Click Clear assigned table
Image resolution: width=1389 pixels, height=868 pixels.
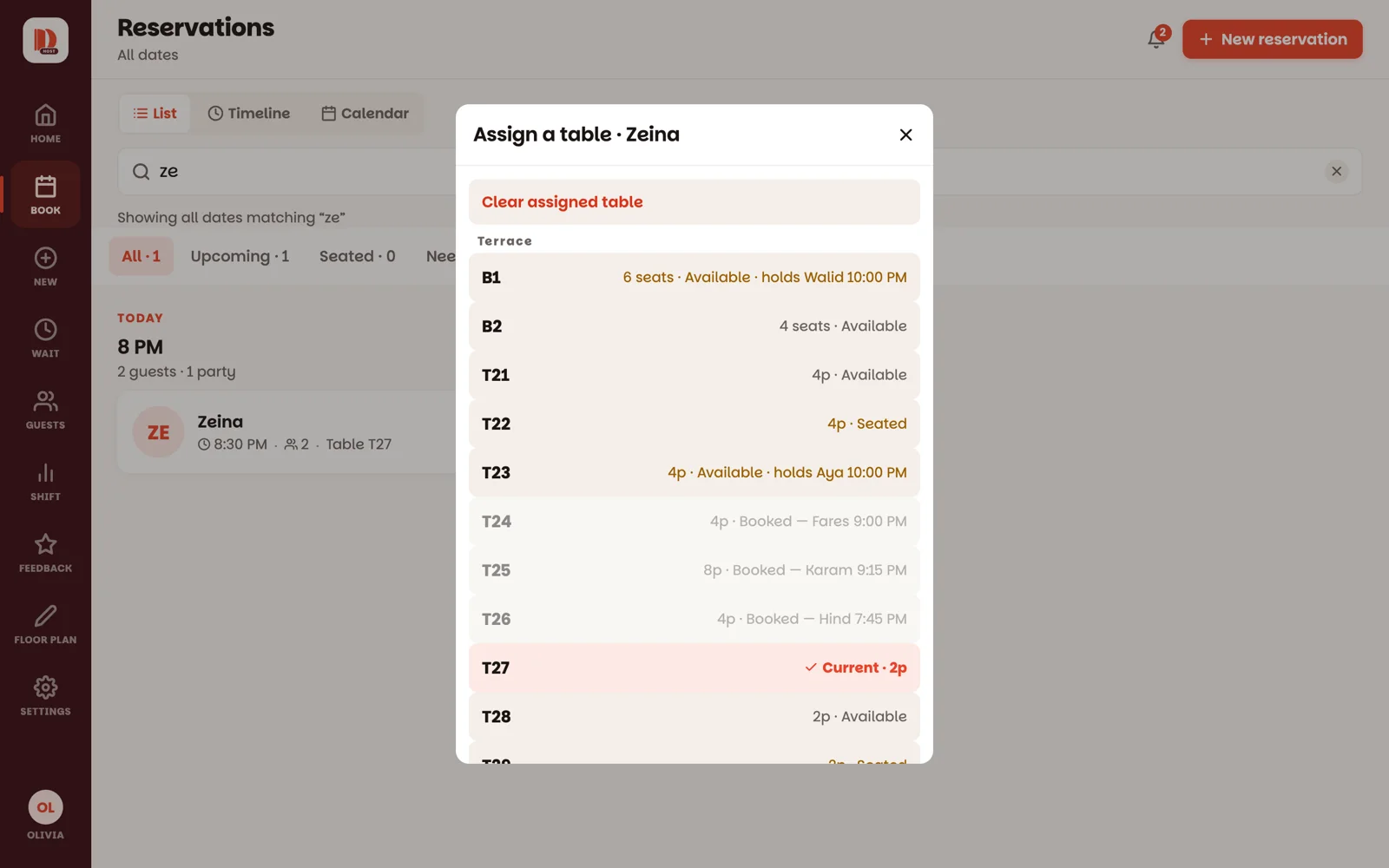694,202
